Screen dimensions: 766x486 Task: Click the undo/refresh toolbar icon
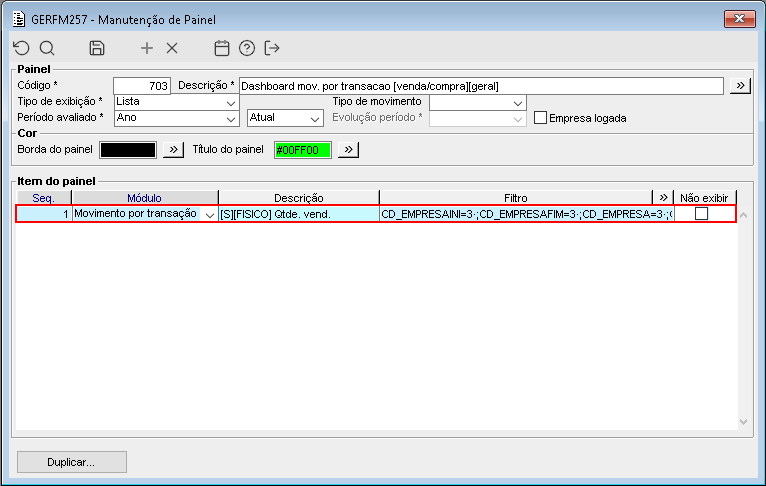coord(21,48)
